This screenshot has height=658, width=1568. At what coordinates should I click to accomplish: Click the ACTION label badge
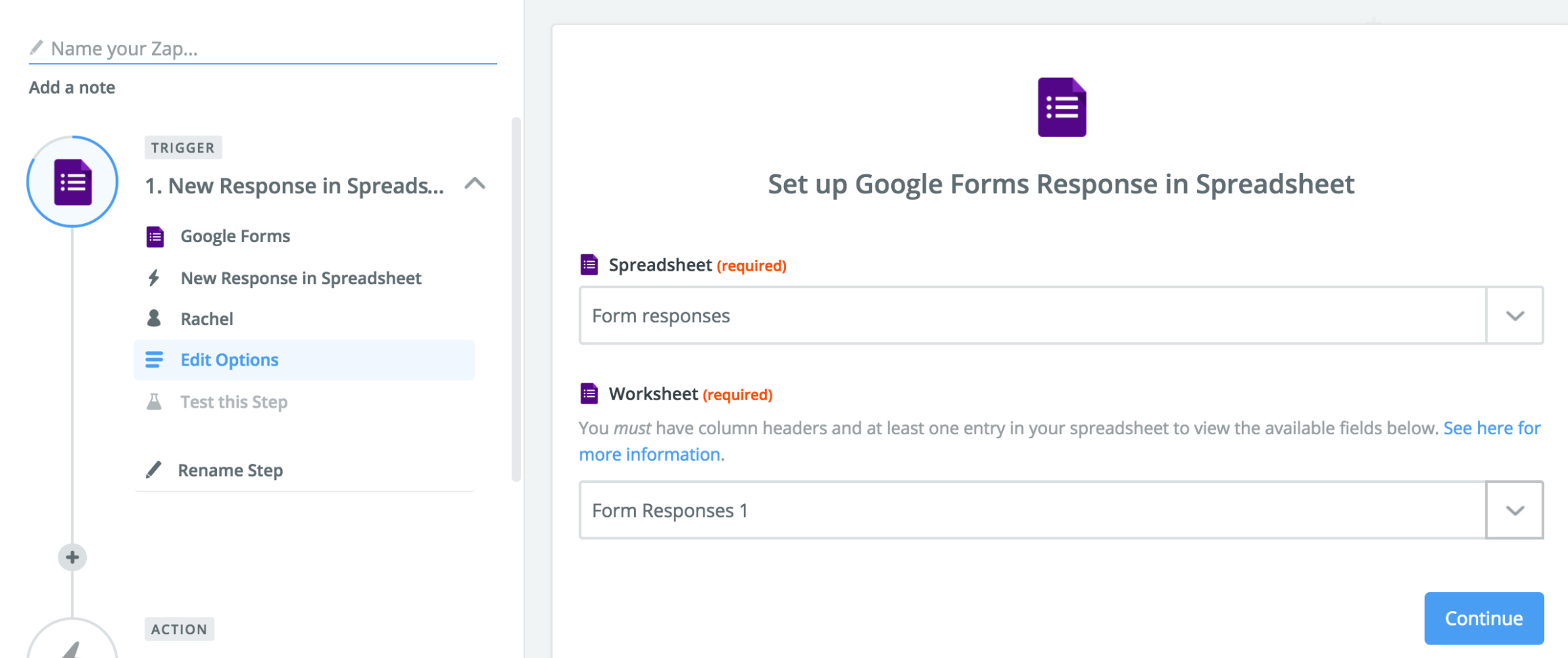[x=179, y=629]
